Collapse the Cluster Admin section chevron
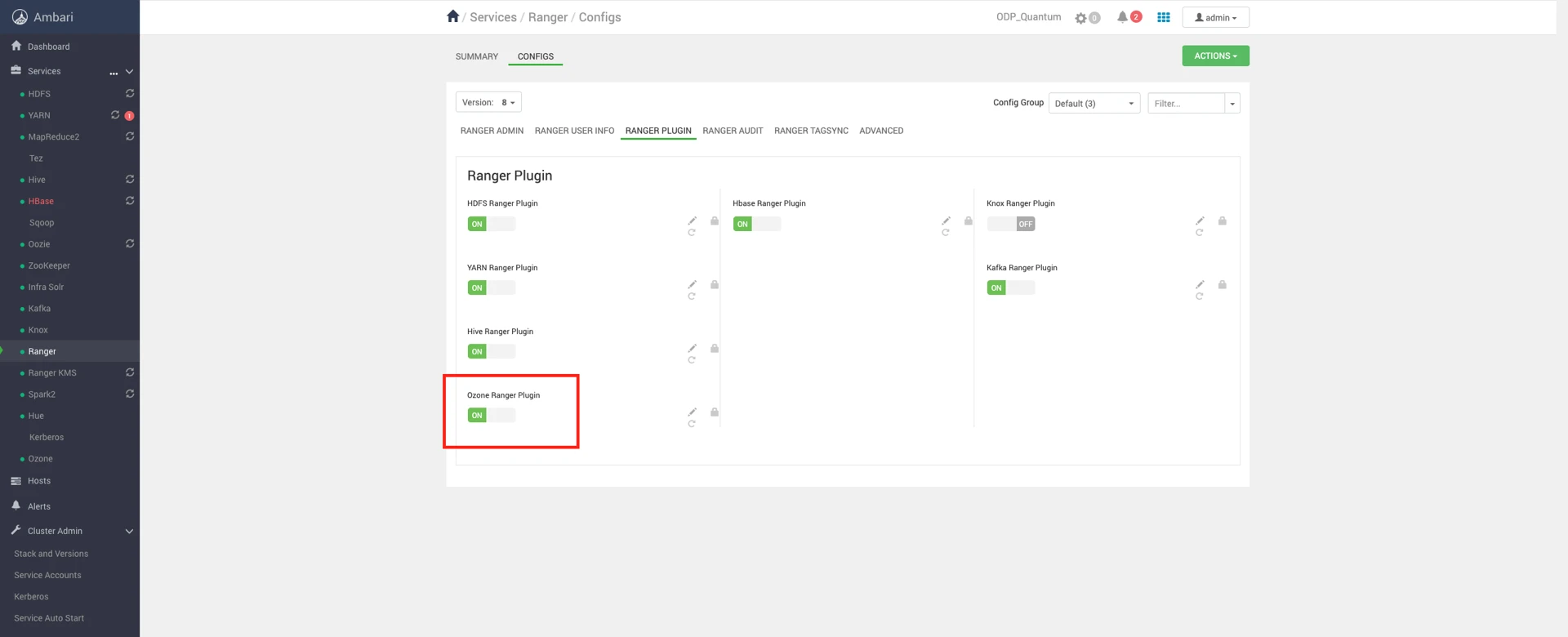1568x637 pixels. coord(129,531)
